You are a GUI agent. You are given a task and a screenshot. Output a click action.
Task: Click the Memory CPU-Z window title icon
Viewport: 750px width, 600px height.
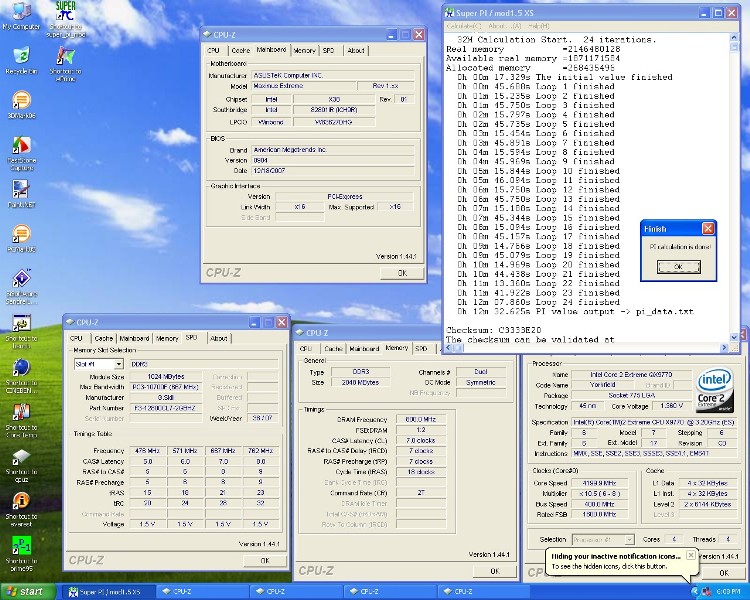300,333
